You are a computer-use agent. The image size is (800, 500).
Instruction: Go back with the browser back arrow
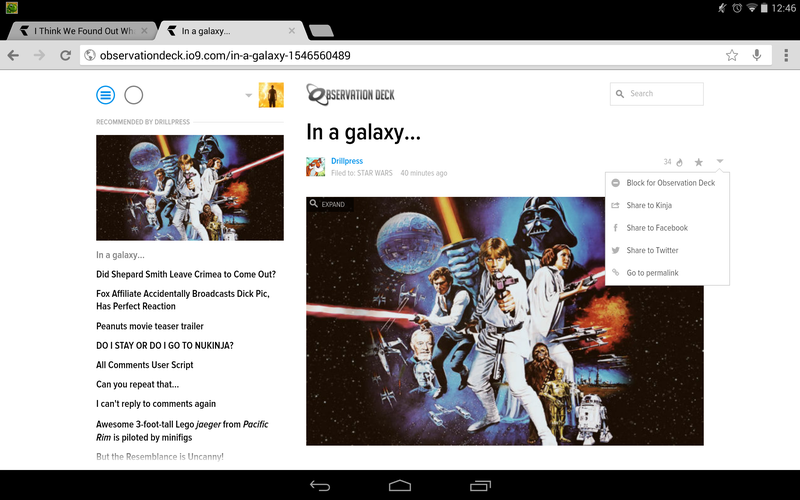pos(13,55)
